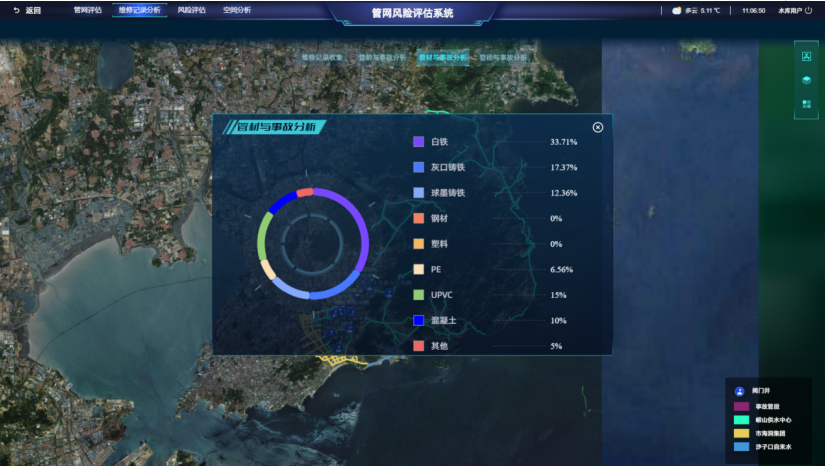Click the cloudy weather icon

coord(677,11)
